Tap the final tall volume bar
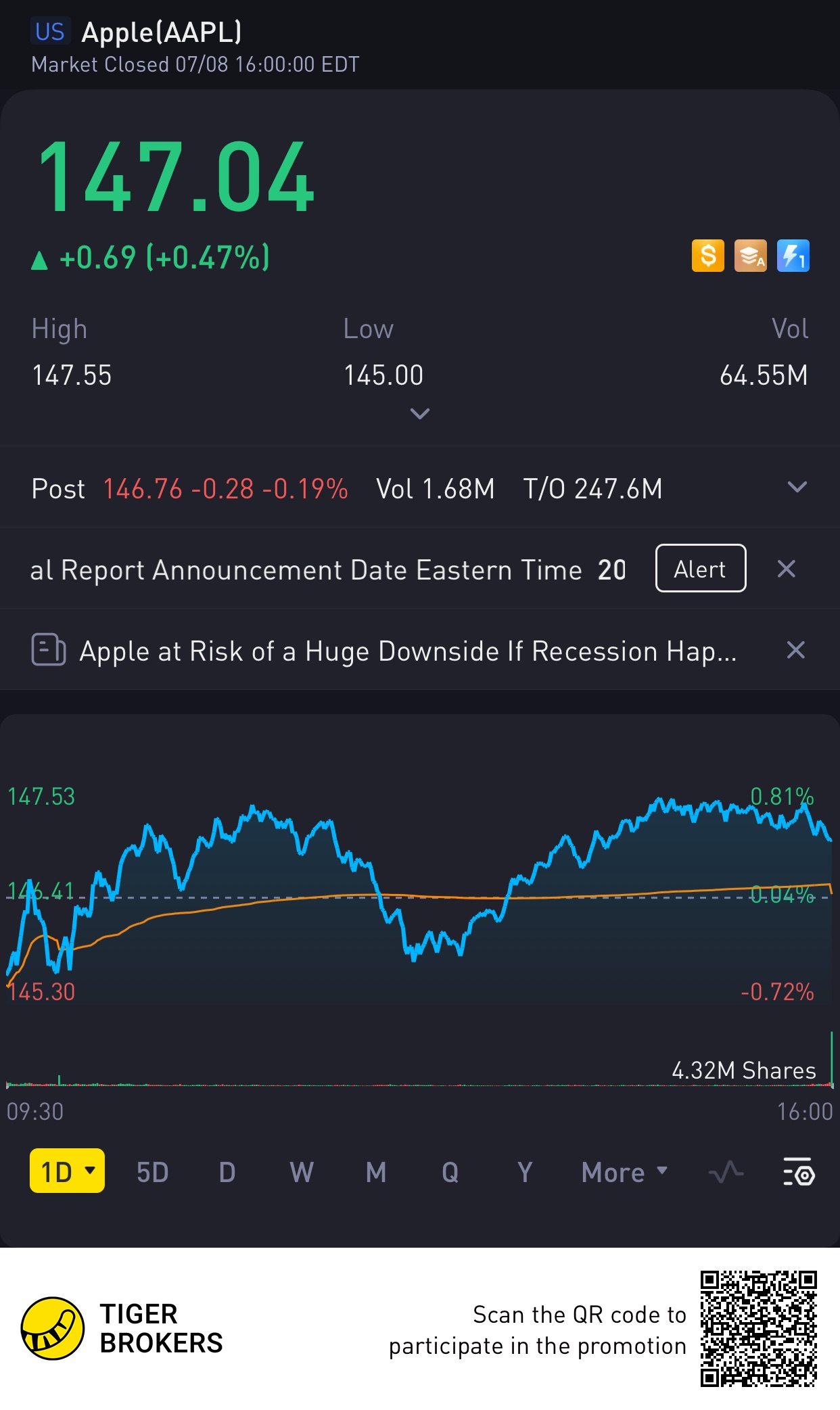This screenshot has width=840, height=1410. pos(831,1058)
